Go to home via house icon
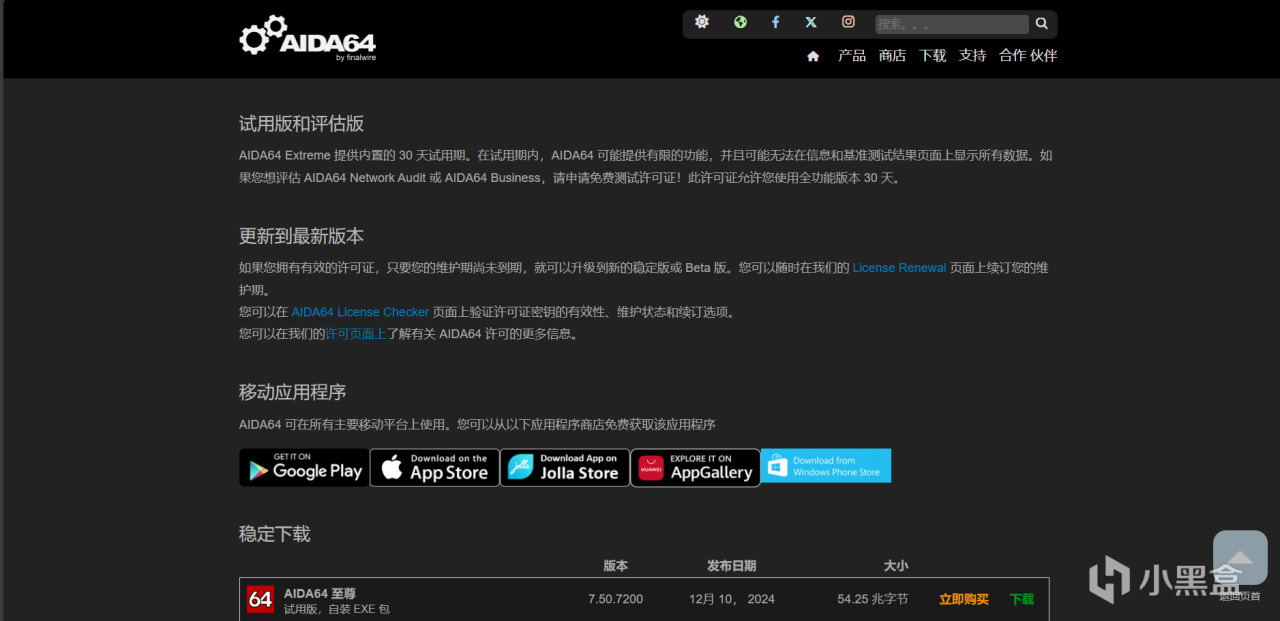The width and height of the screenshot is (1280, 621). [x=813, y=56]
